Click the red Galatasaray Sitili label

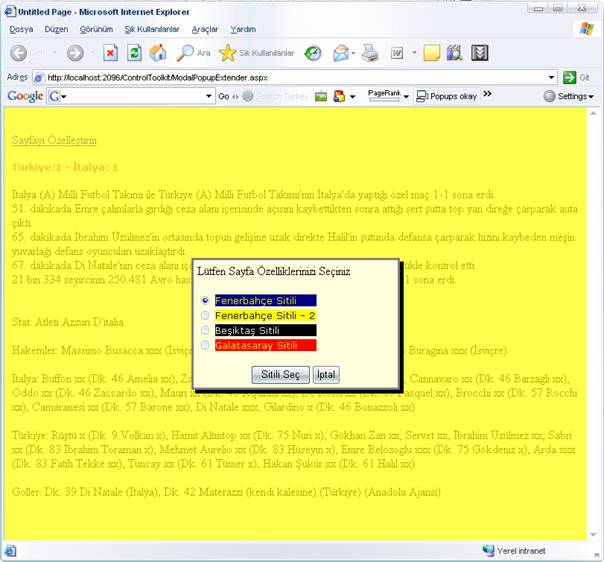tap(266, 345)
